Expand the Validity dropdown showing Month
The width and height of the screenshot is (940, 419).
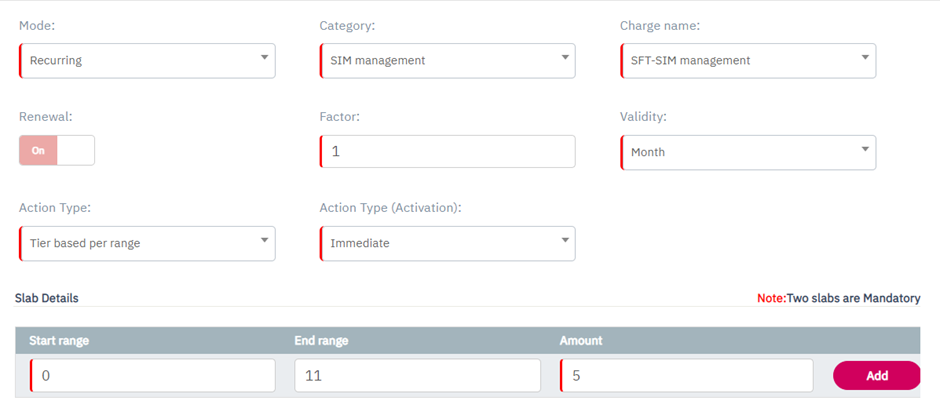coord(748,152)
